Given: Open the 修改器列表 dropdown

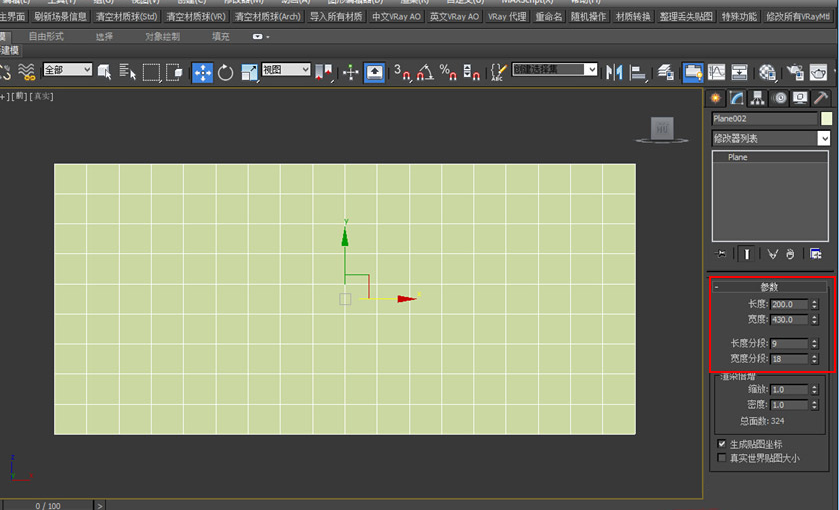Looking at the screenshot, I should 771,139.
